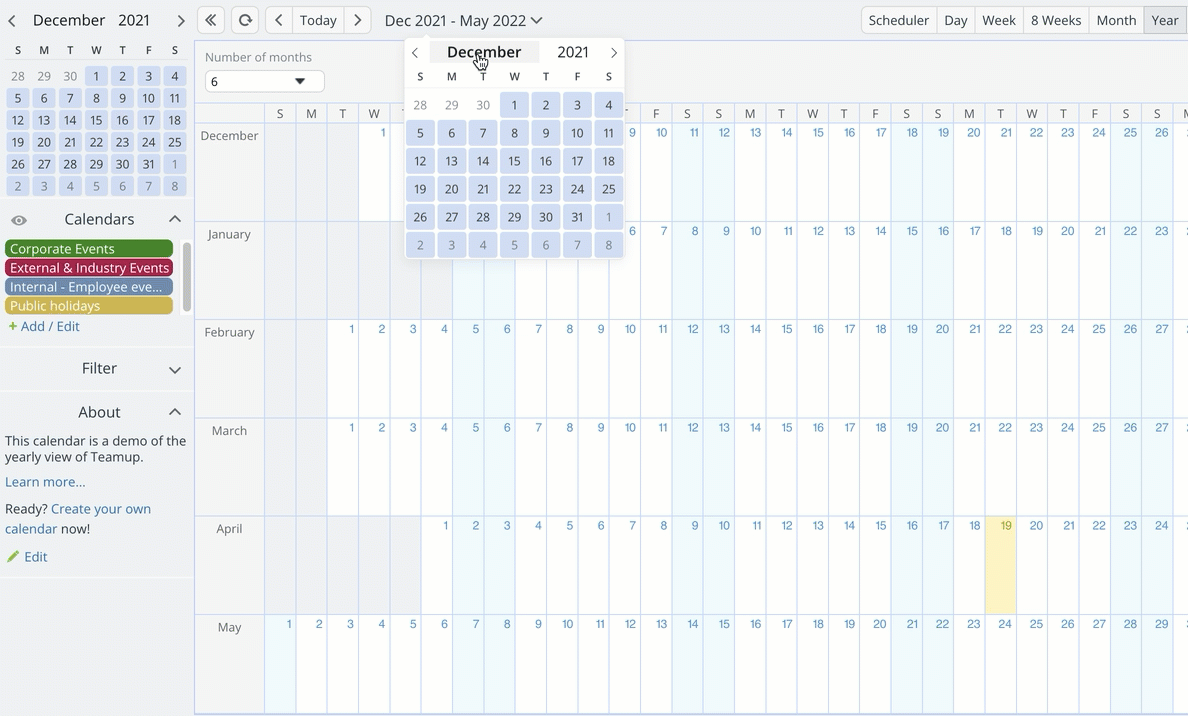Pick November 28 in popup date picker

point(420,105)
